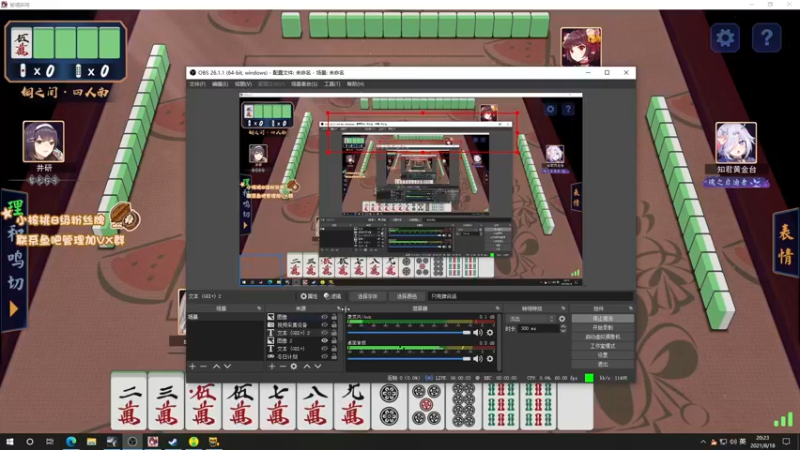Click the 退出 exit button in OBS controls

point(603,364)
